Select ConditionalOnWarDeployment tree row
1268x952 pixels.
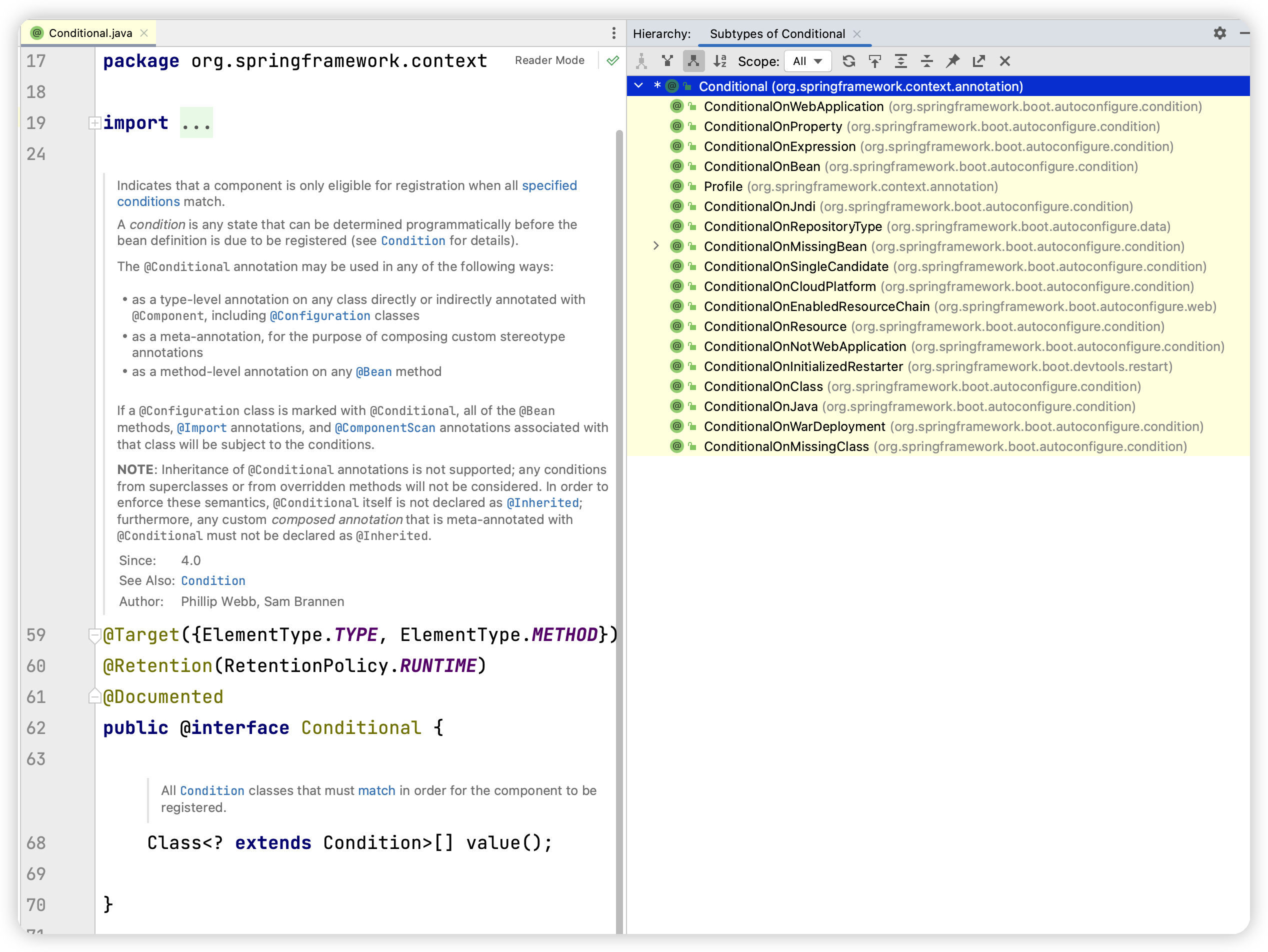click(x=938, y=426)
